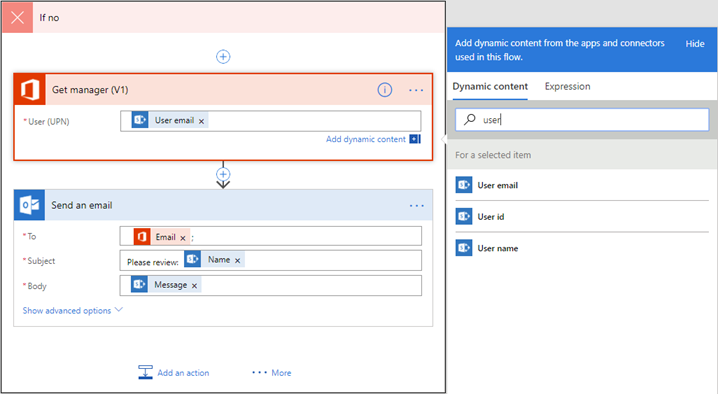Insert step via plus between the actions
Screen dimensions: 718x394
(223, 175)
